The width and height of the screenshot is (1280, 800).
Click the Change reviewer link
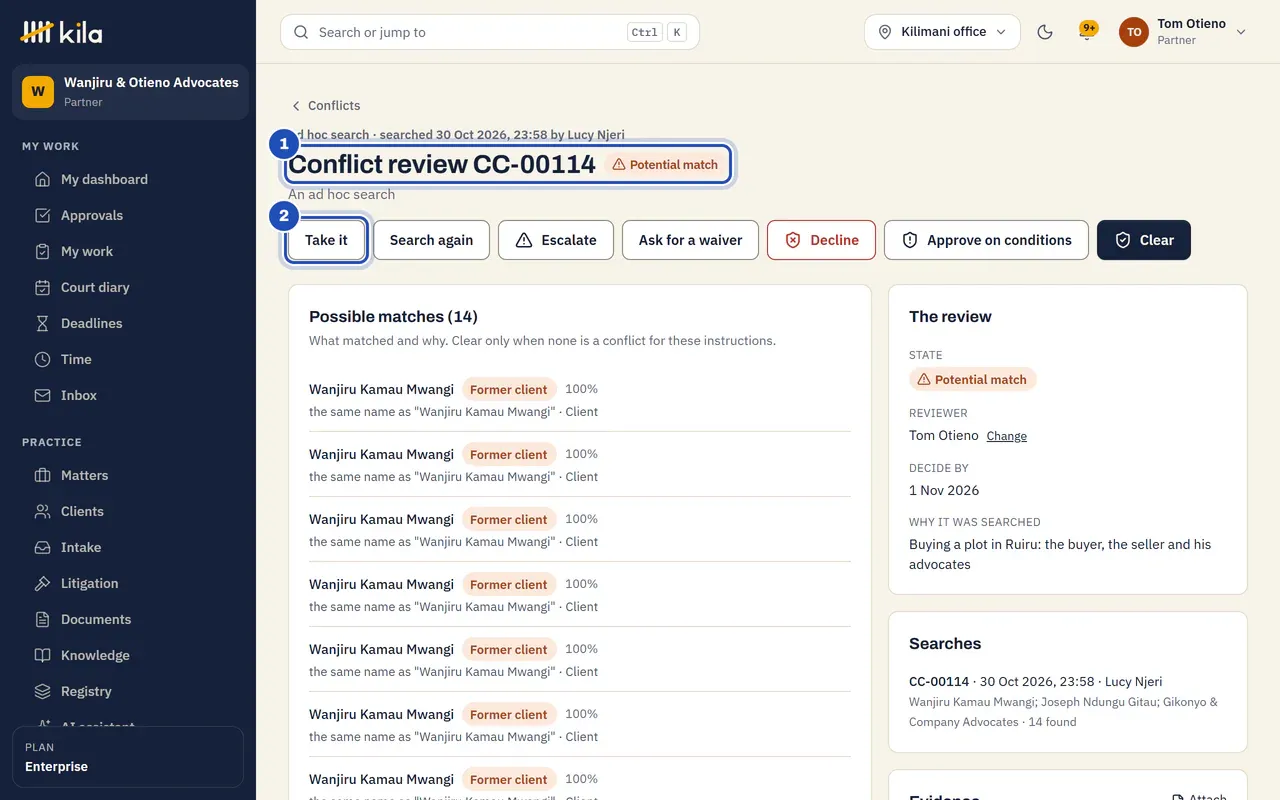click(1007, 436)
